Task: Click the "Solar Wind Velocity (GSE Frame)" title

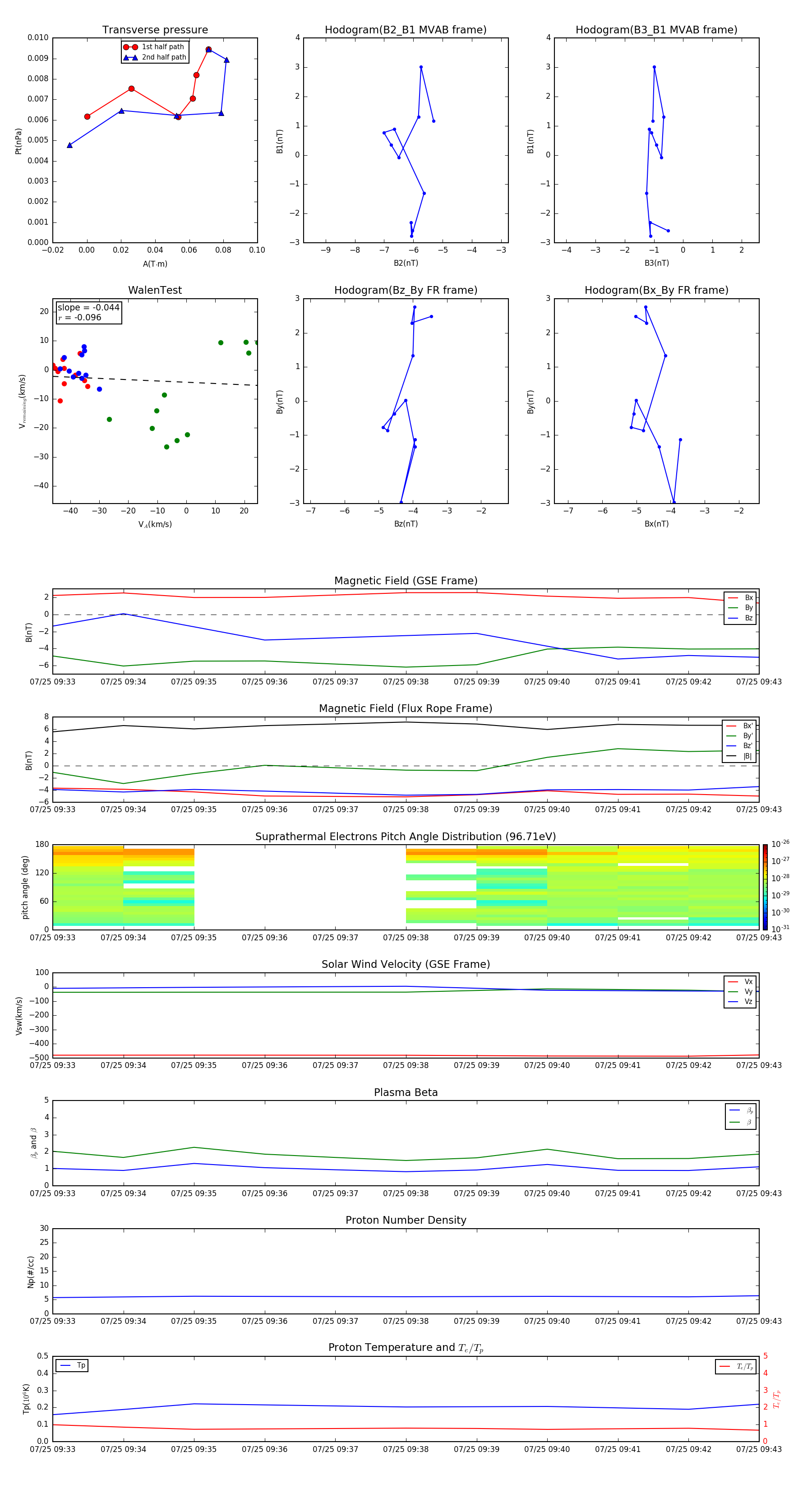Action: click(x=406, y=965)
